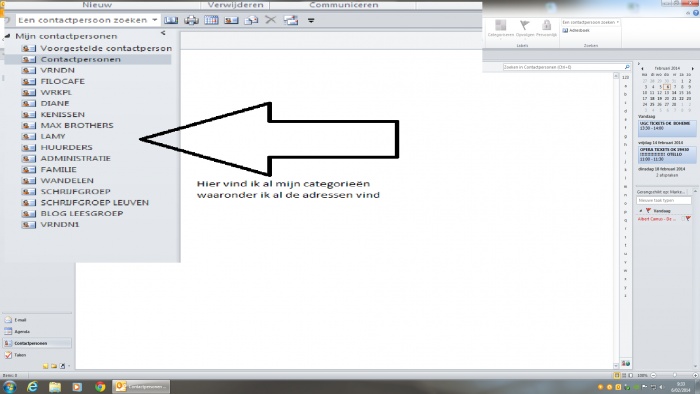Screen dimensions: 700x394
Task: Check the Albert Camus task checkbox
Action: tap(683, 219)
